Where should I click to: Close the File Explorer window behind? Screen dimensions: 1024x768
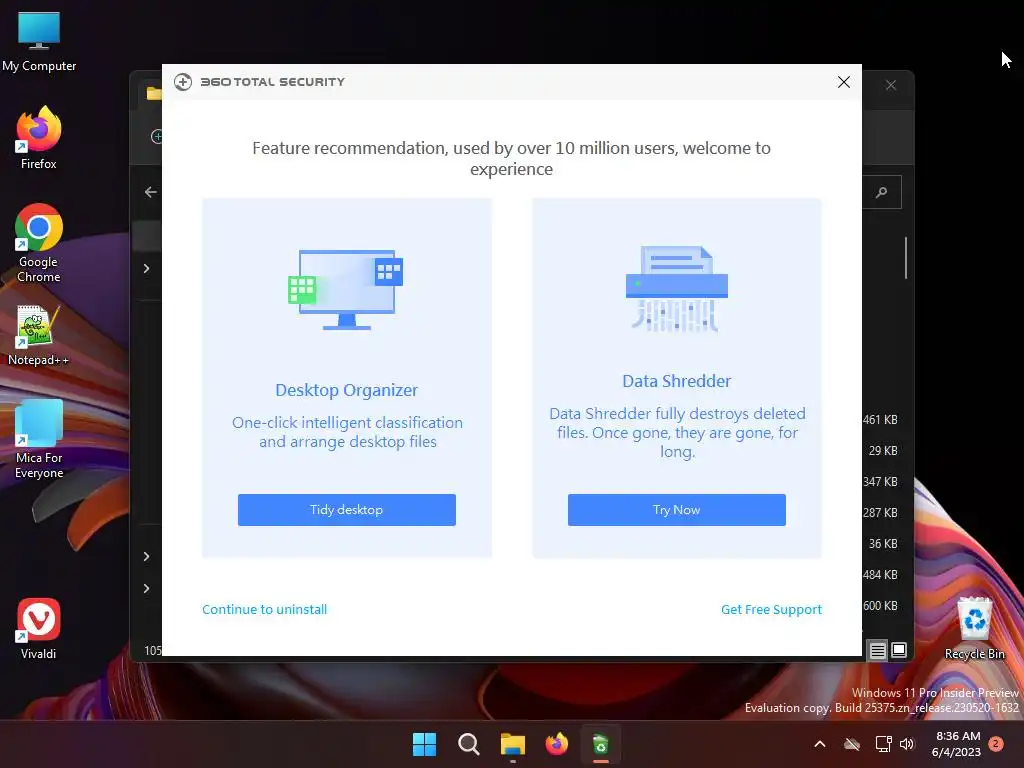[891, 85]
